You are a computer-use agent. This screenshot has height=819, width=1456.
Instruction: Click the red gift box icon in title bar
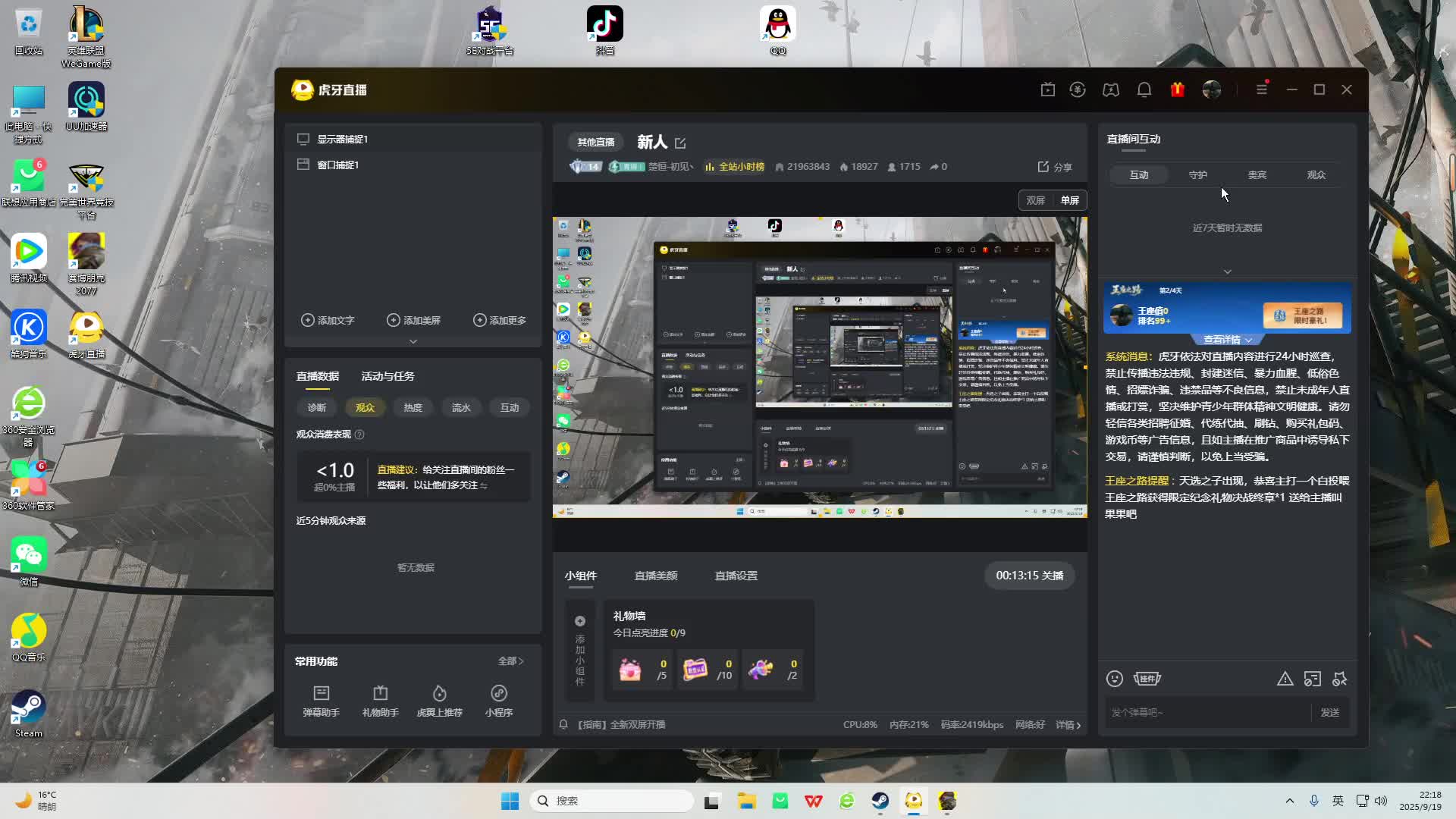point(1177,89)
